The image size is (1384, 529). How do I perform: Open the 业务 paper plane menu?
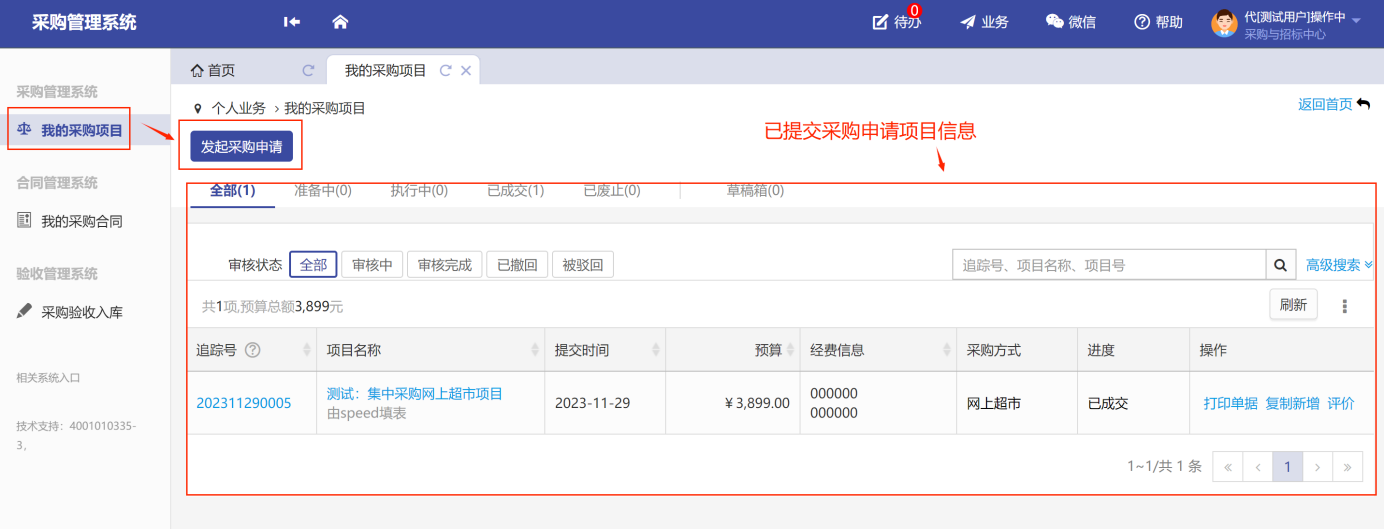click(x=984, y=22)
